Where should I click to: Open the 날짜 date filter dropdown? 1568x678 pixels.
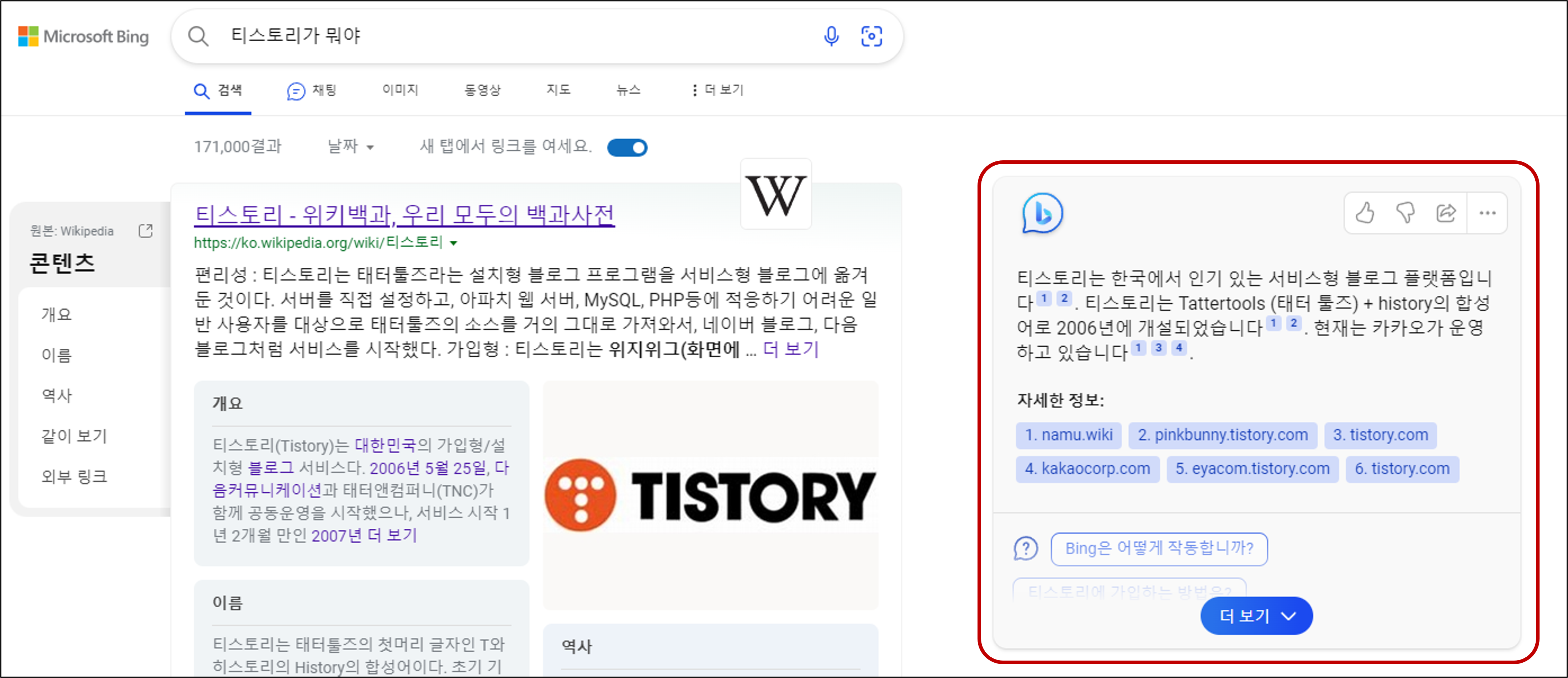[351, 147]
